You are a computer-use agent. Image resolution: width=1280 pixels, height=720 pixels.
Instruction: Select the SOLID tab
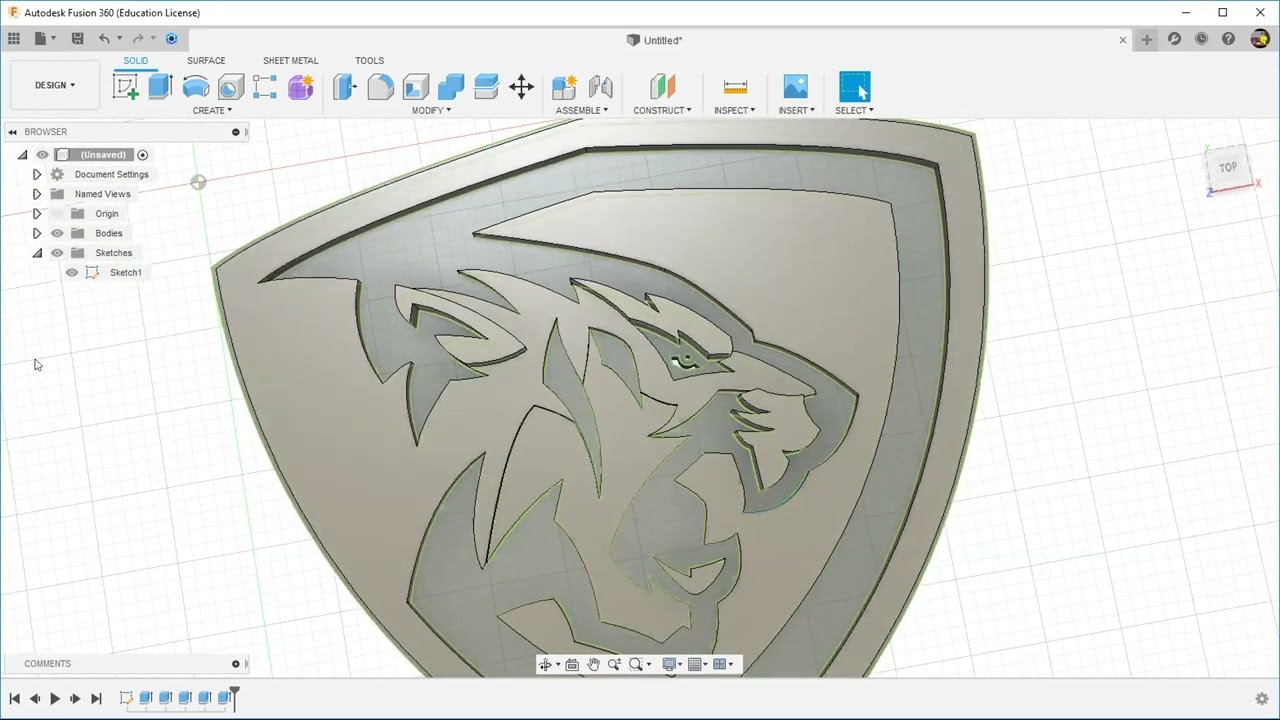click(136, 60)
